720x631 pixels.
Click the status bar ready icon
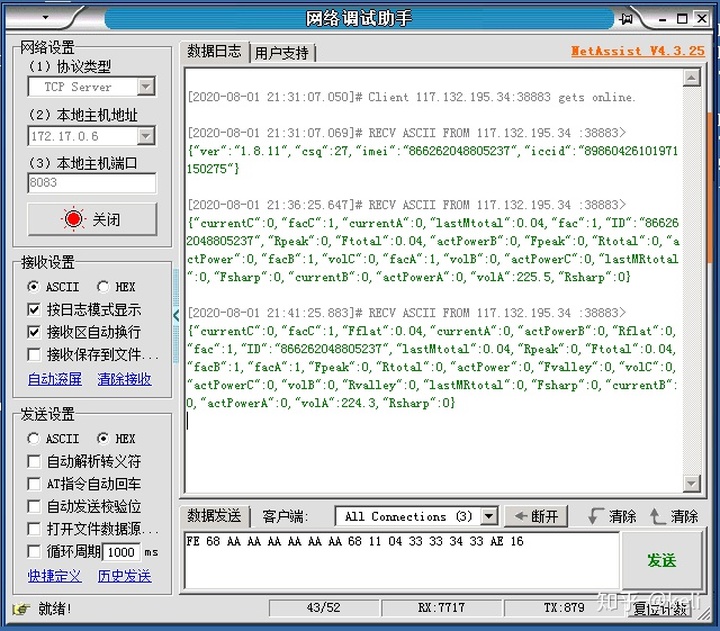point(22,609)
